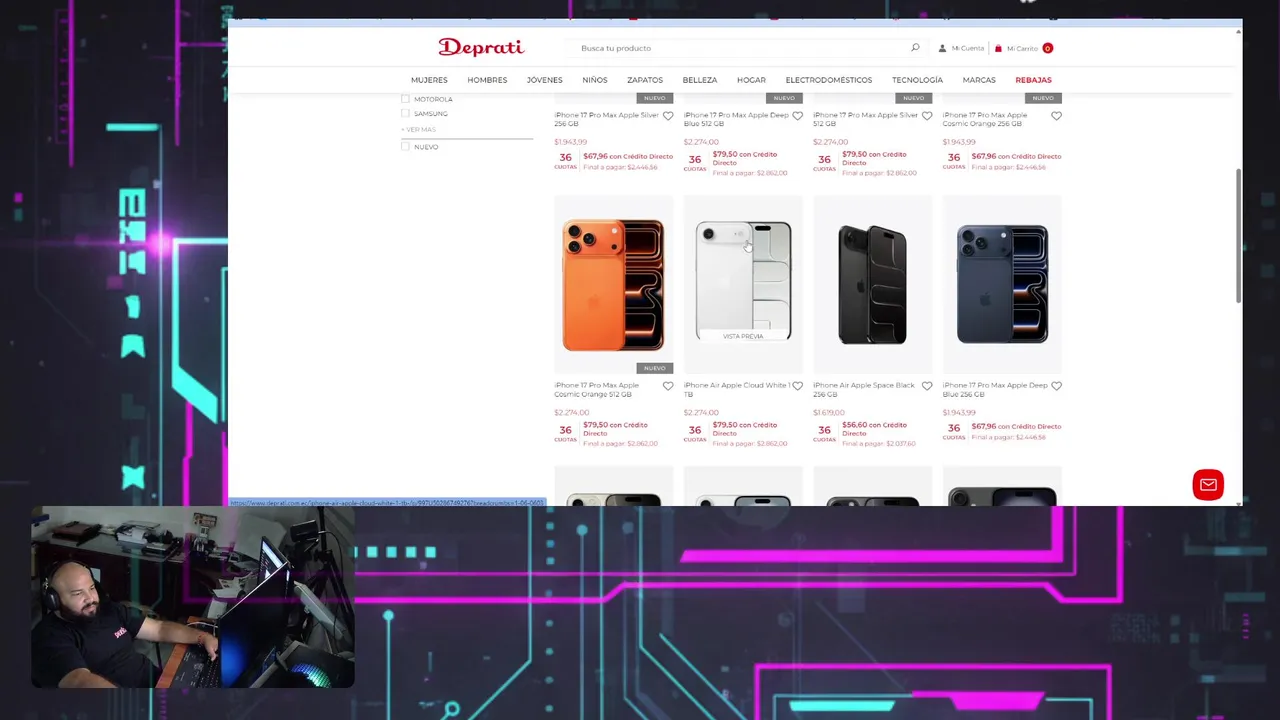
Task: Open the Deprati logo home link
Action: tap(481, 47)
